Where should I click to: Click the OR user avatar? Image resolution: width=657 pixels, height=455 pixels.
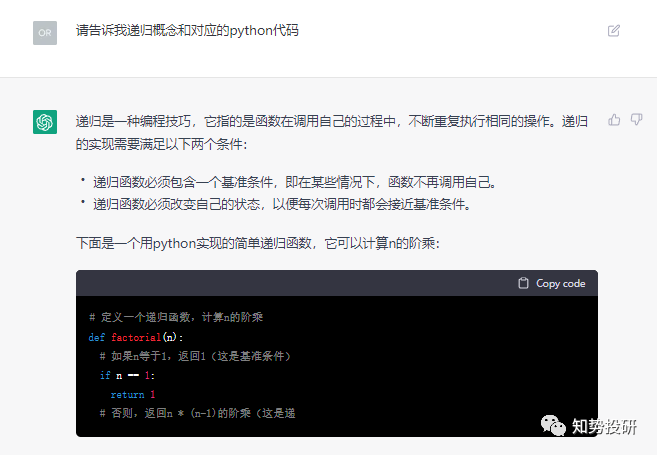(45, 33)
